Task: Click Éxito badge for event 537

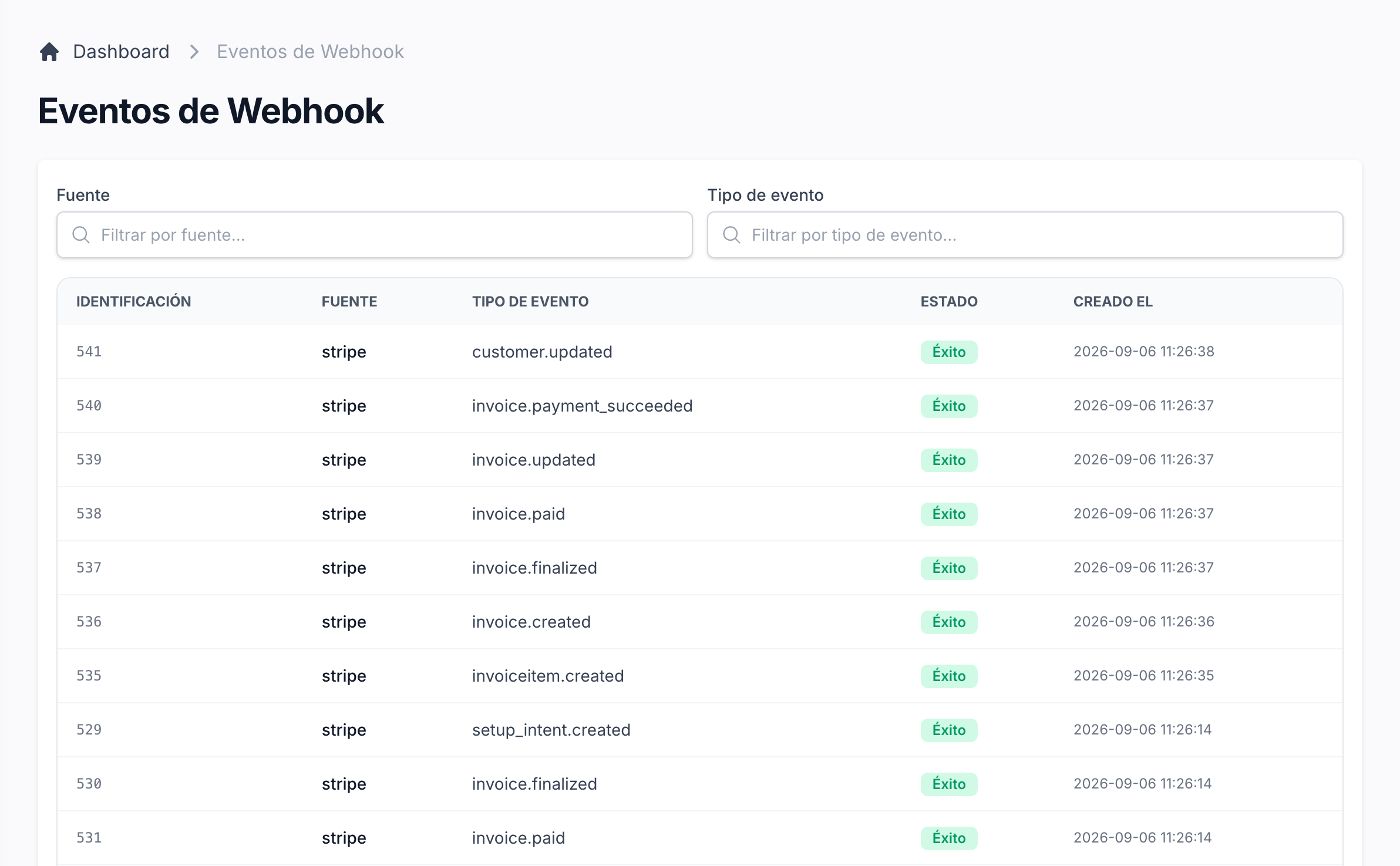Action: (x=949, y=568)
